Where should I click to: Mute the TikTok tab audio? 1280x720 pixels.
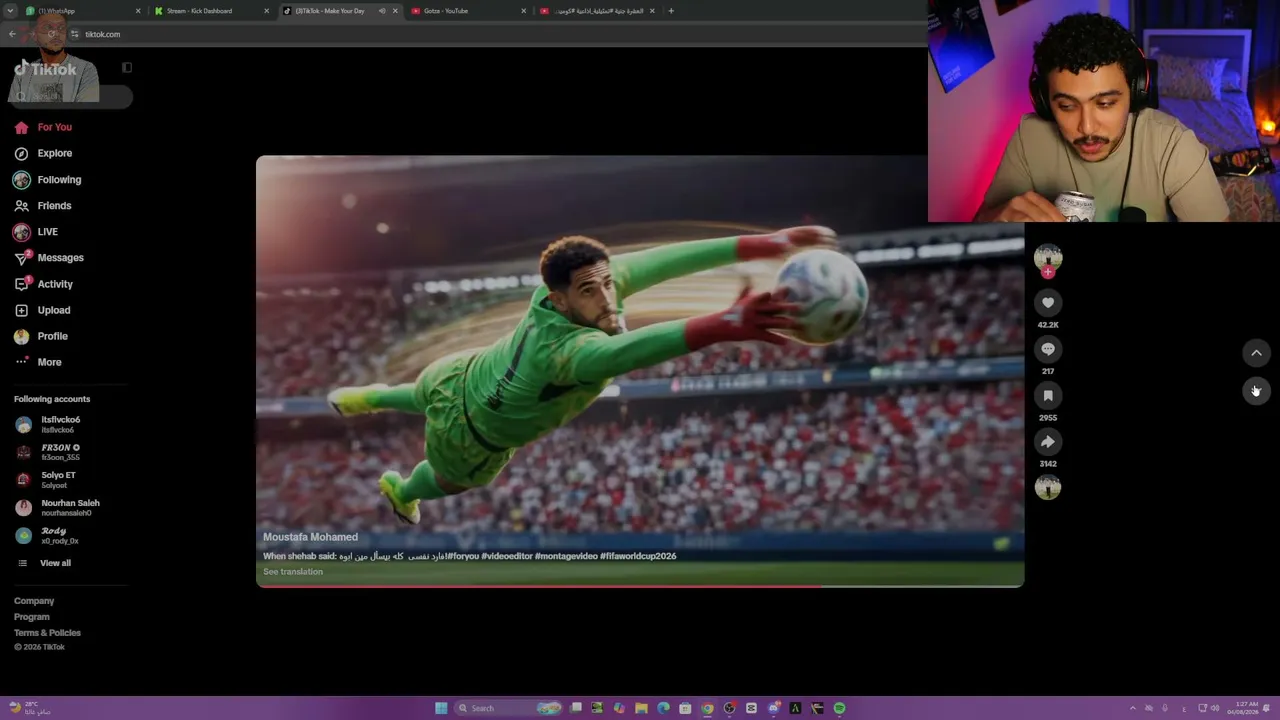click(x=382, y=11)
